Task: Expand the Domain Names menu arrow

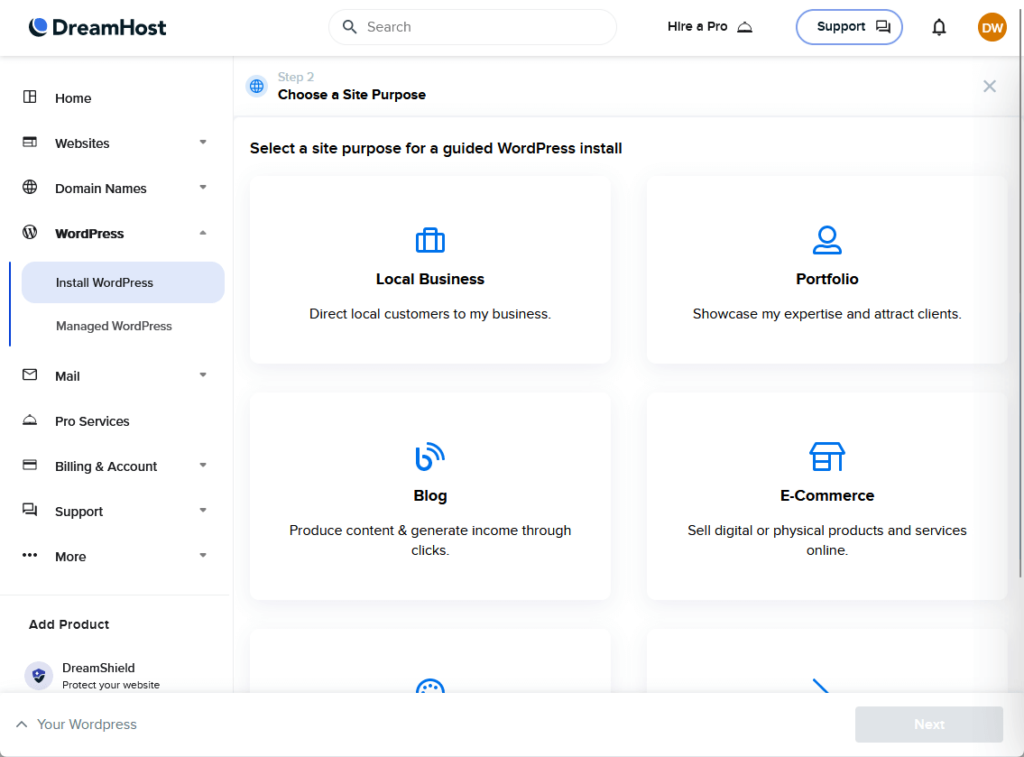Action: (203, 187)
